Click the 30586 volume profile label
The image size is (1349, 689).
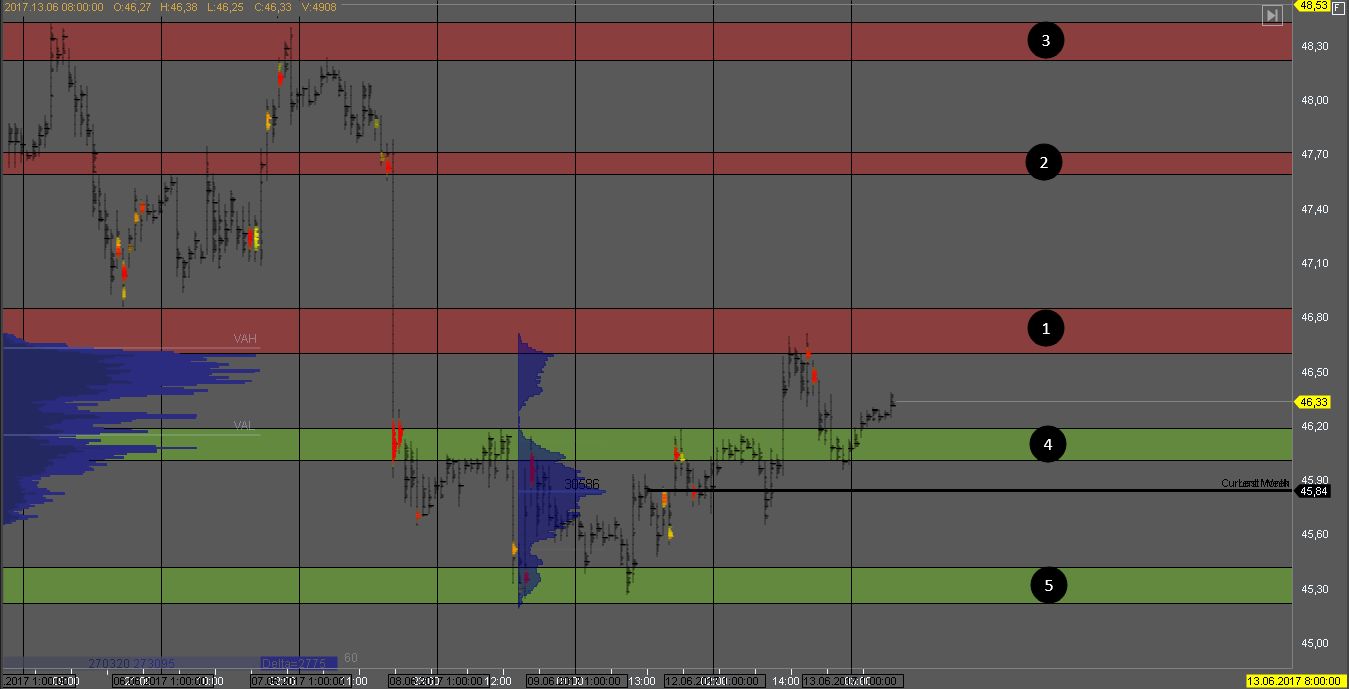click(x=581, y=484)
